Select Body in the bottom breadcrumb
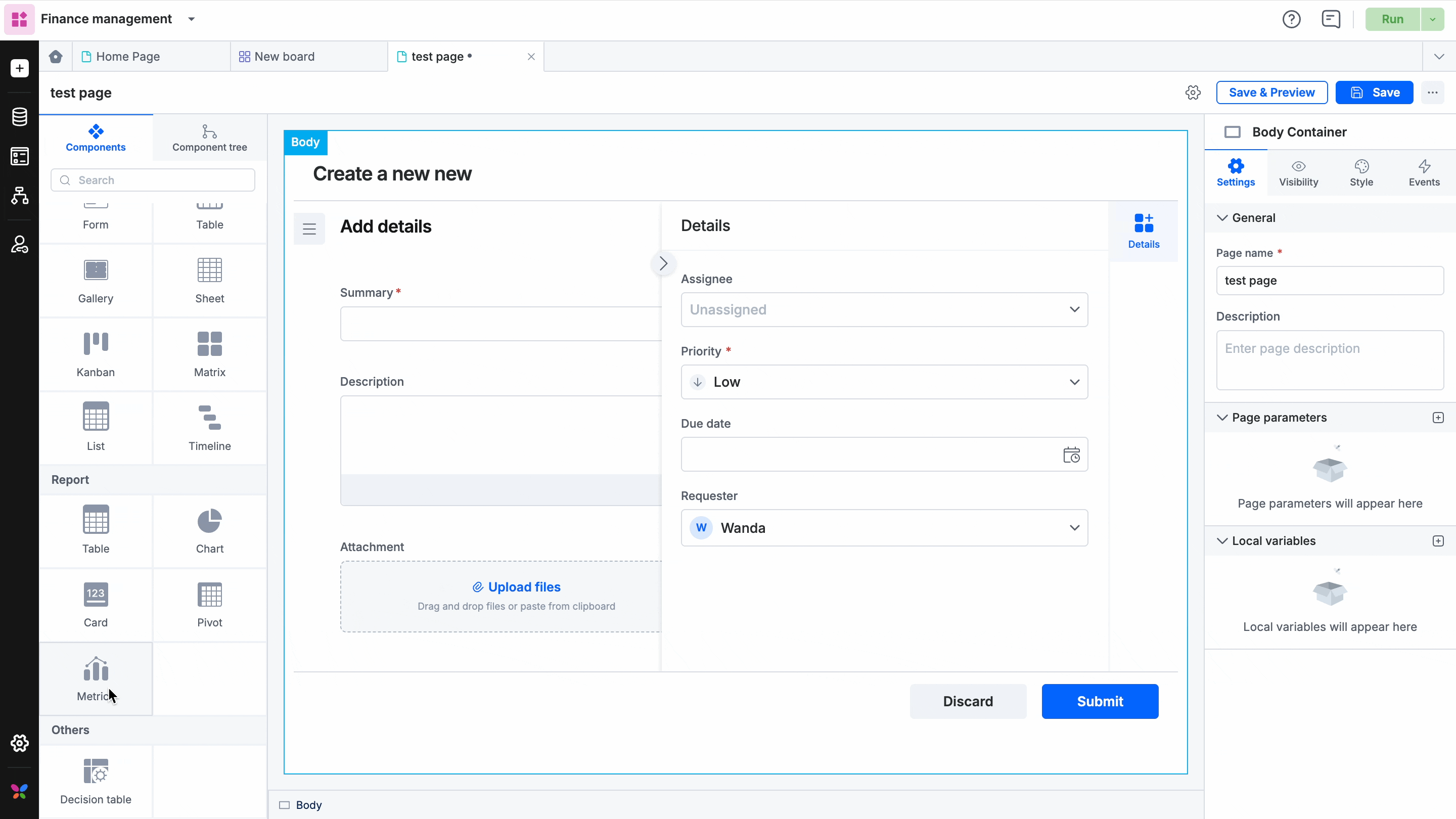The image size is (1456, 819). [x=301, y=805]
